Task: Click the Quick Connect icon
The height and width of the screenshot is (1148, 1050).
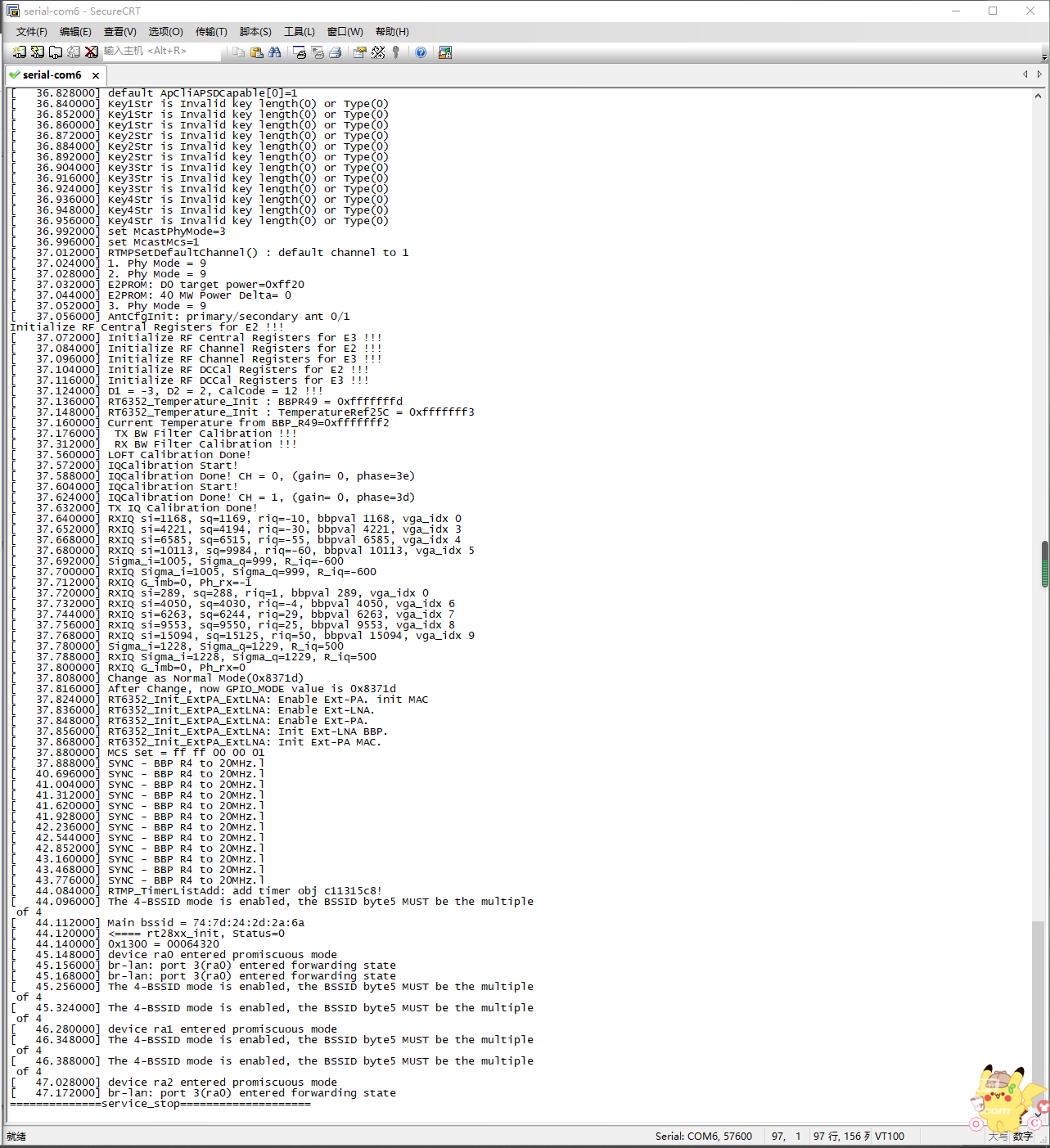Action: [x=38, y=52]
